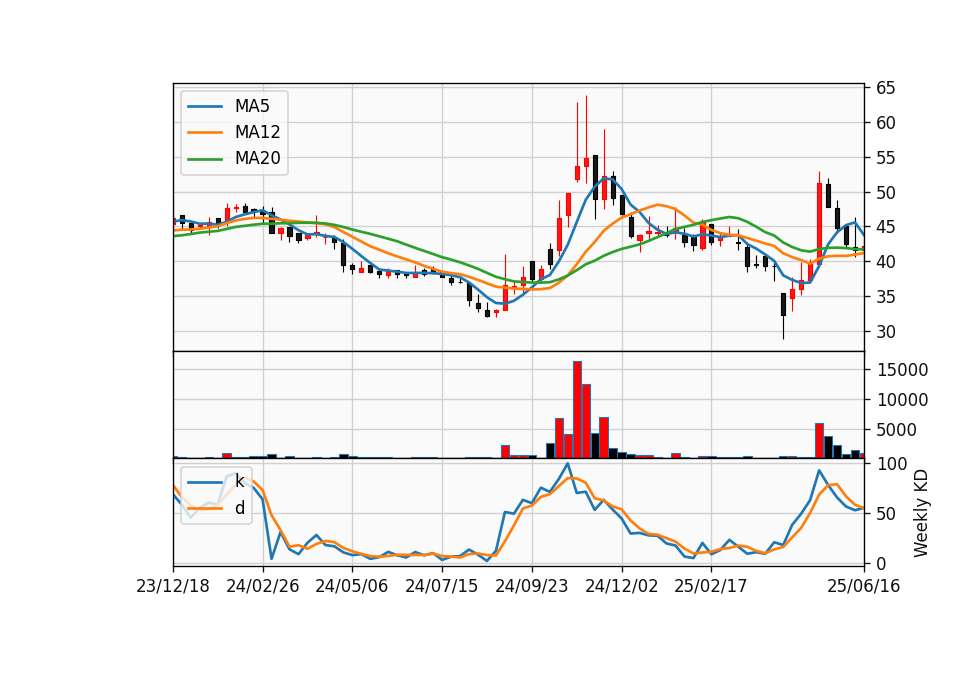Click the 25/02/17 date tick label

(711, 586)
